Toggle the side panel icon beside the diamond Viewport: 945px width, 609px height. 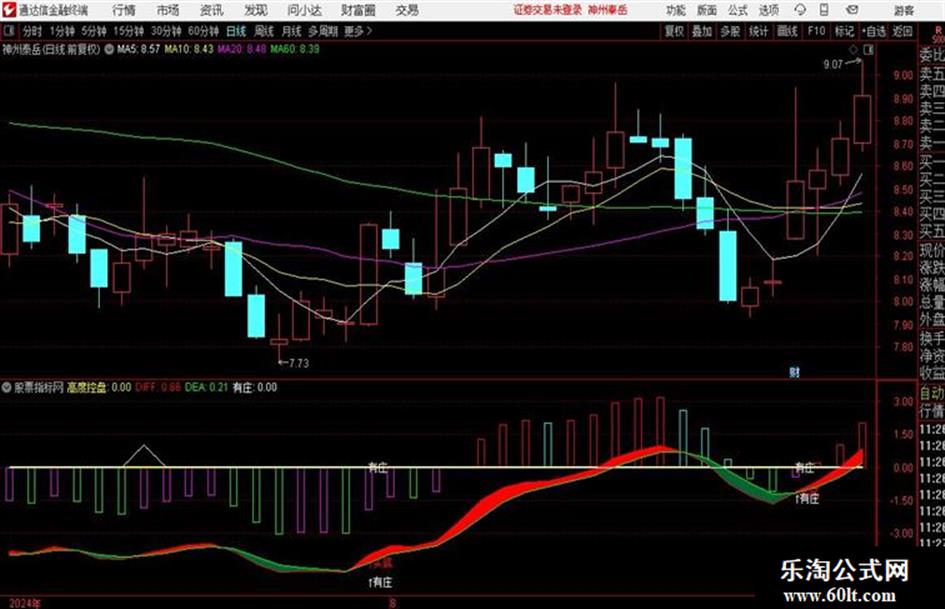tap(868, 50)
